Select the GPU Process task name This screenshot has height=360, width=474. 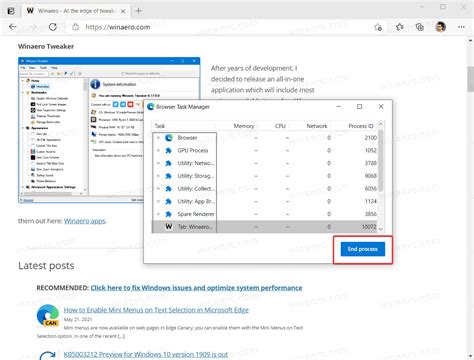pos(193,150)
